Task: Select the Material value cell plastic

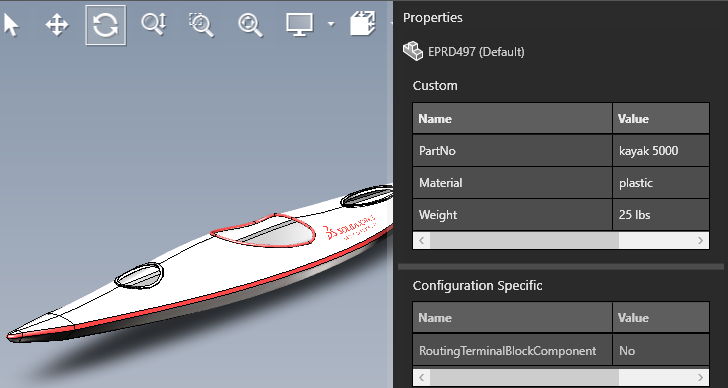Action: (x=661, y=183)
